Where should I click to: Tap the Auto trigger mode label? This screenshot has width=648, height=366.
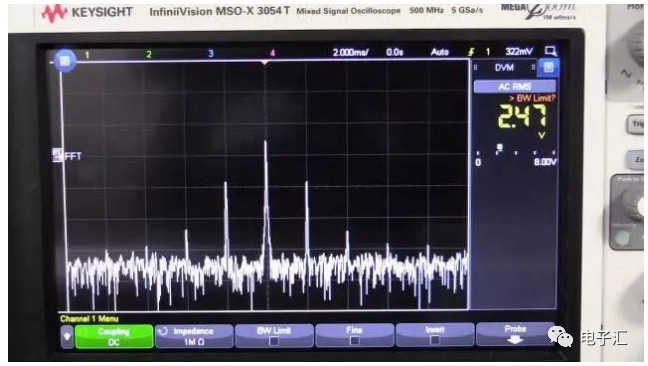pyautogui.click(x=439, y=52)
